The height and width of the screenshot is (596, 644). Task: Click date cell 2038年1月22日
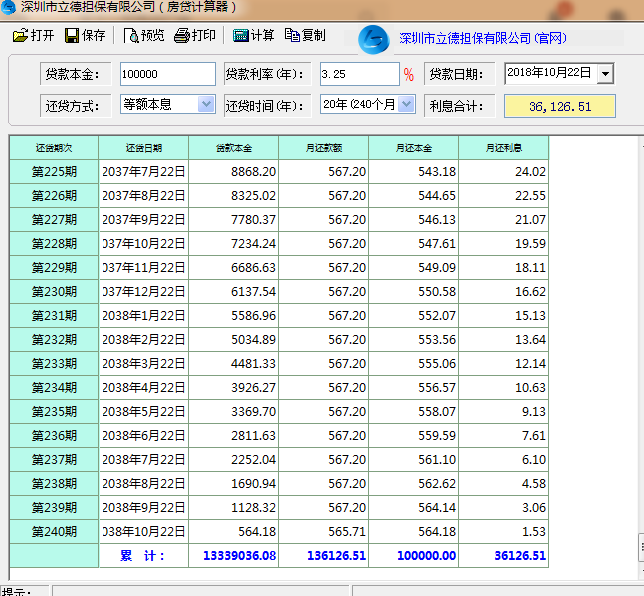pos(144,316)
